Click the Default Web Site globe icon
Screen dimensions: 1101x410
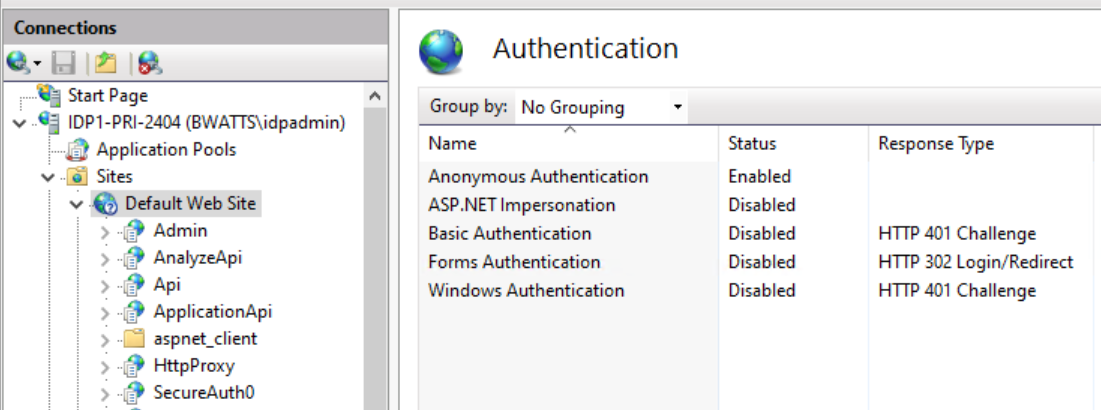(105, 204)
